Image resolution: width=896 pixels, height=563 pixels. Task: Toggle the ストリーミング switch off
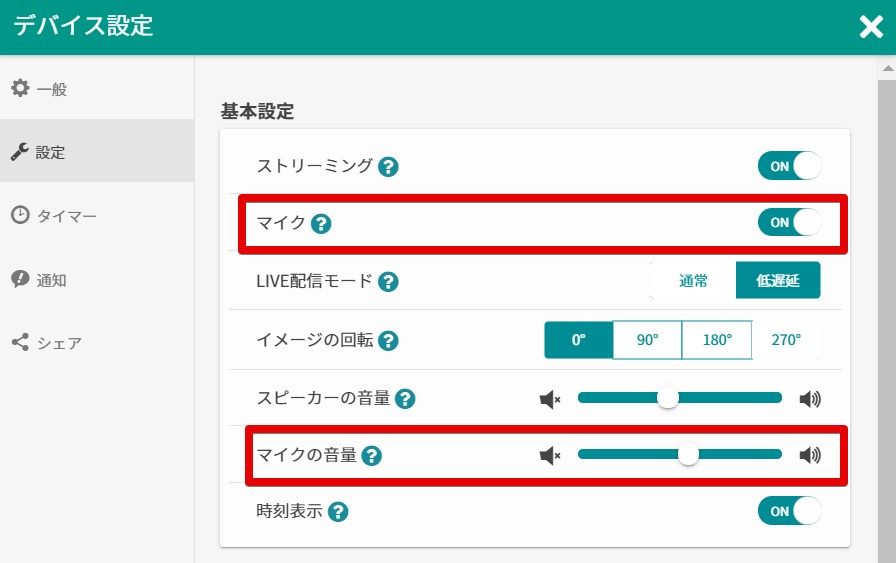coord(790,166)
